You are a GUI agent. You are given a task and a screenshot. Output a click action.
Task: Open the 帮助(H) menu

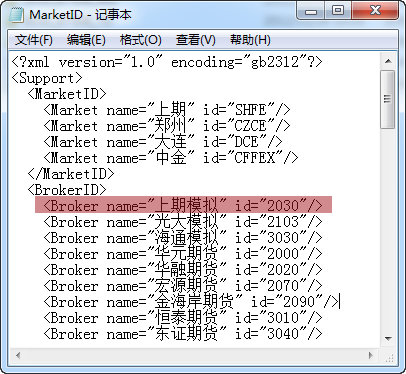pyautogui.click(x=250, y=40)
